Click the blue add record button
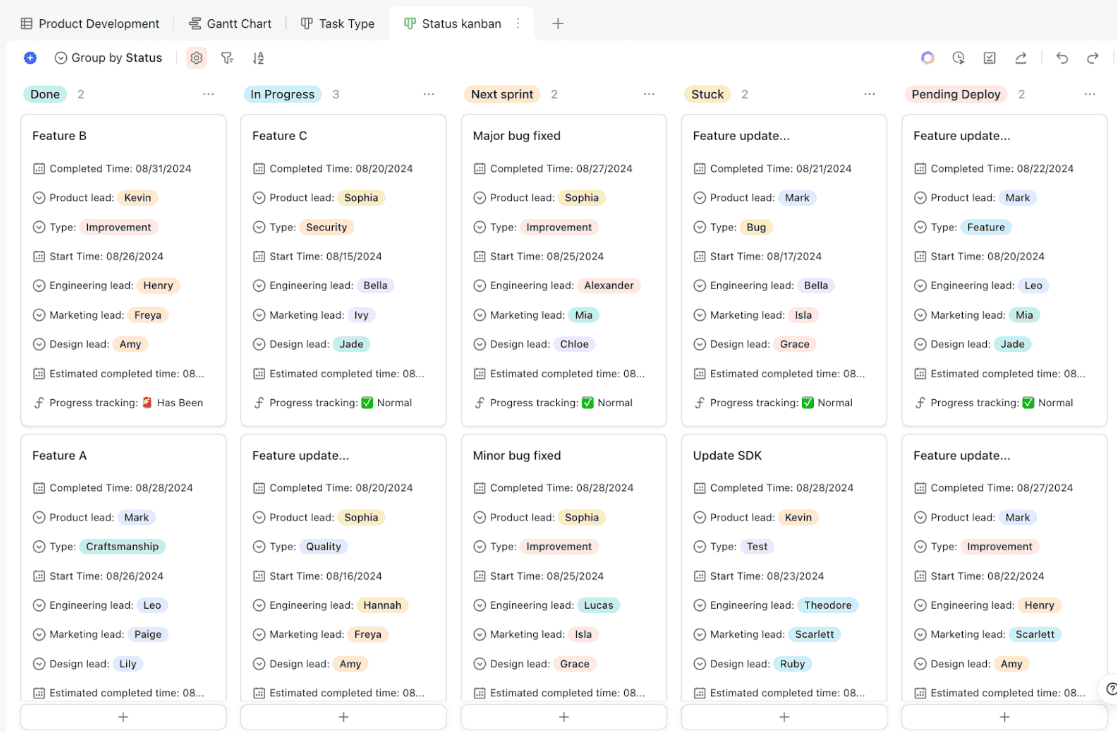This screenshot has height=732, width=1117. 30,58
